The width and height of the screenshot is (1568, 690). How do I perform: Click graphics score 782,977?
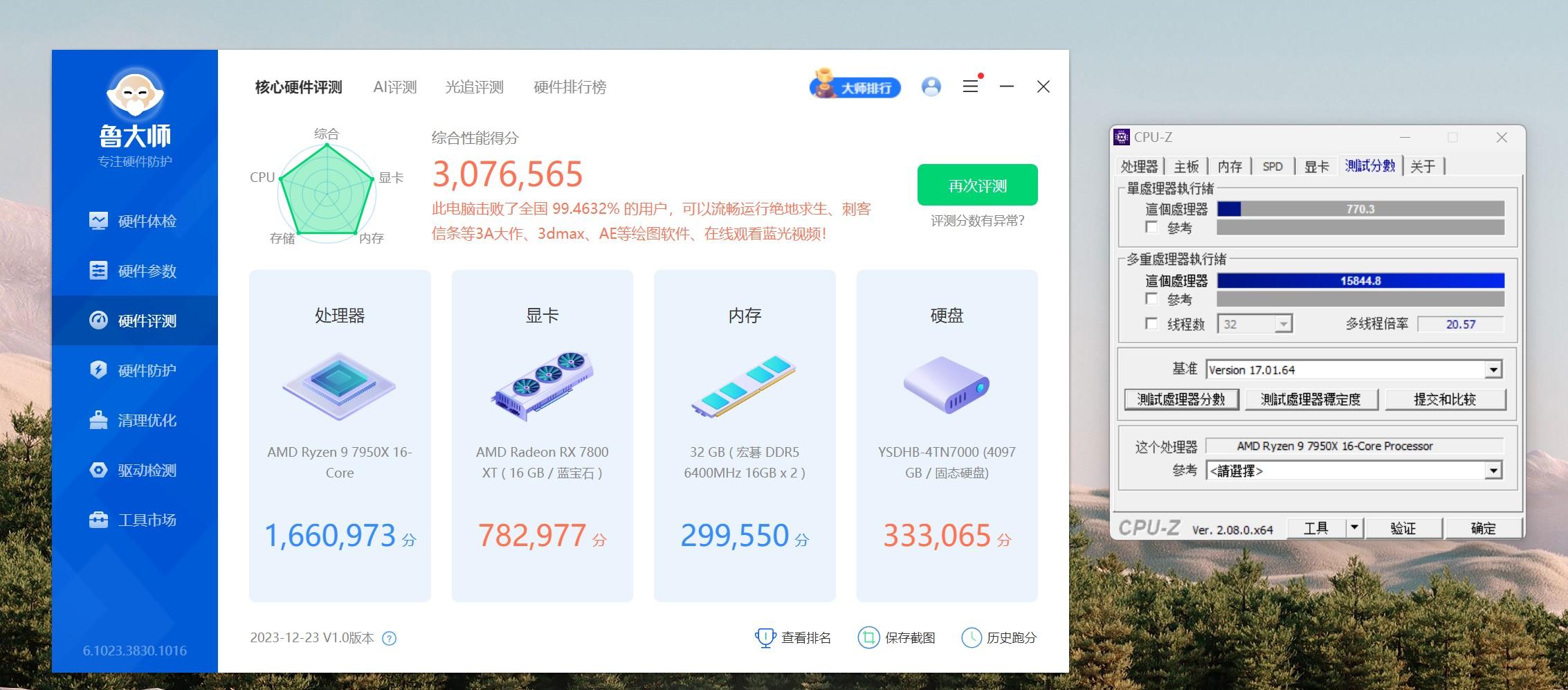(x=532, y=535)
